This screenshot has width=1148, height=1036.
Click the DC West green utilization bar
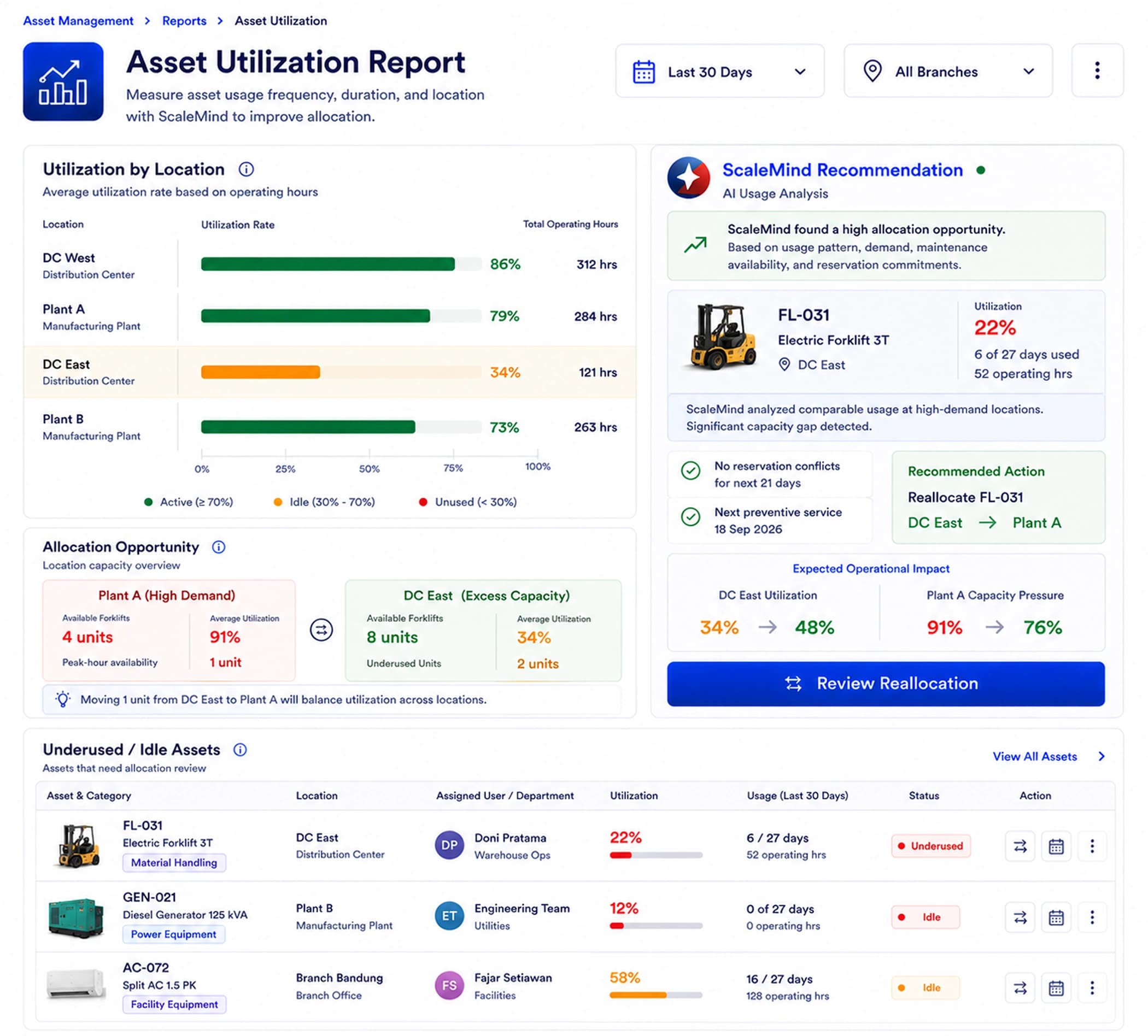click(328, 264)
